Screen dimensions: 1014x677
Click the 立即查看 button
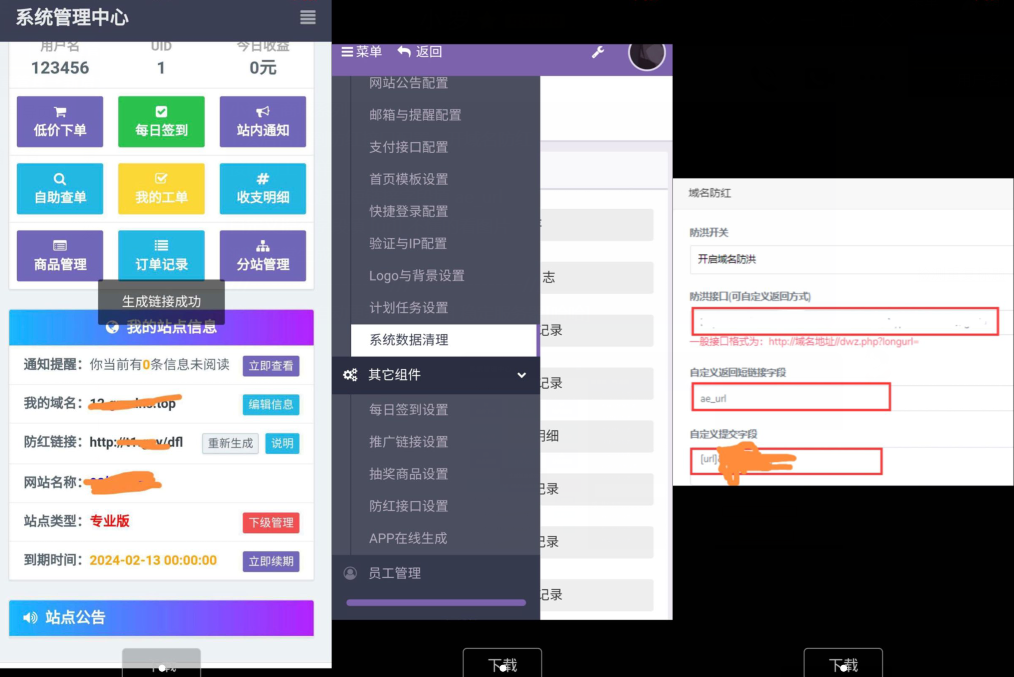pos(270,366)
